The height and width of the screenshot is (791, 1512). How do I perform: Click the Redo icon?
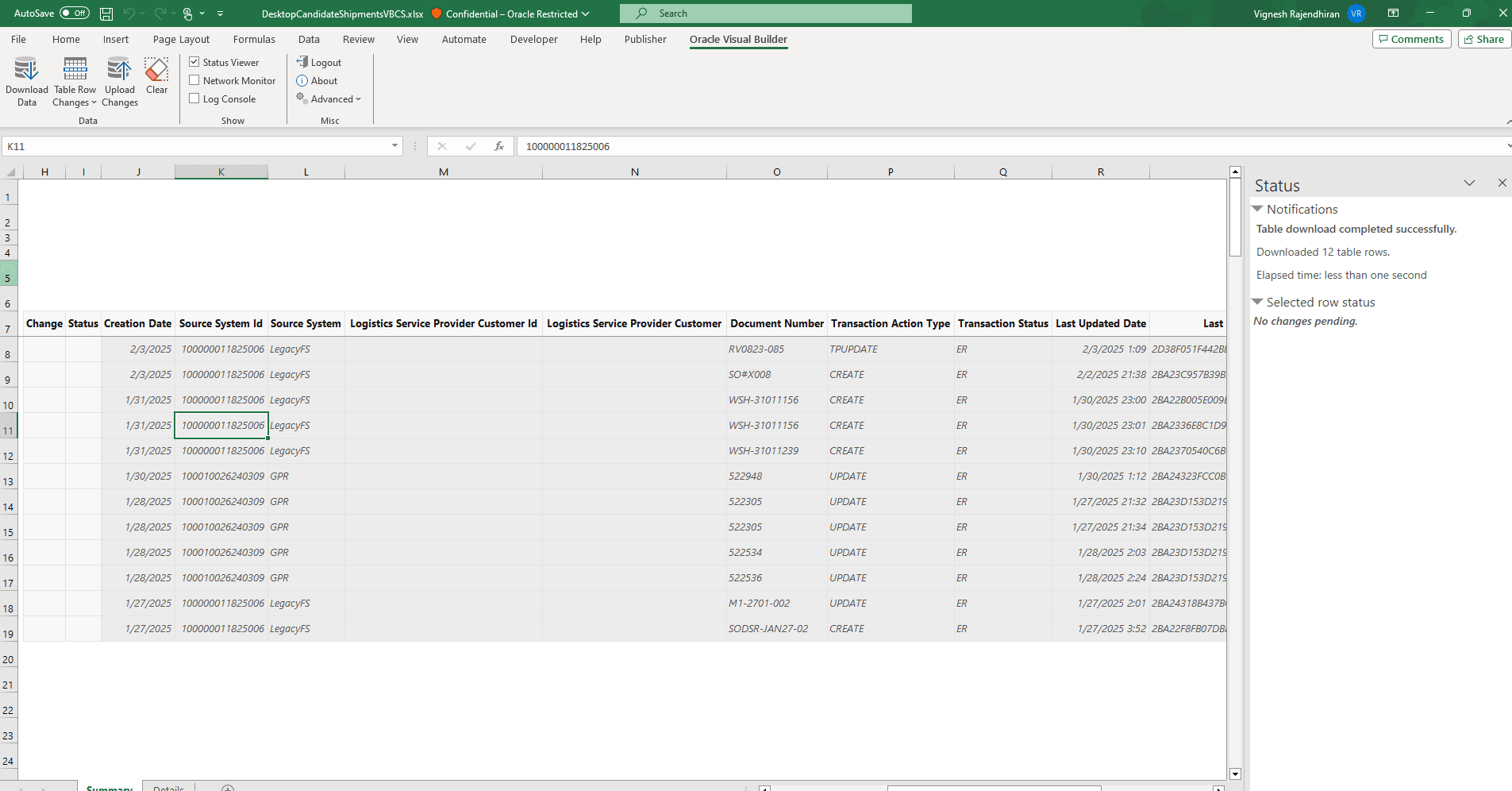(x=160, y=13)
